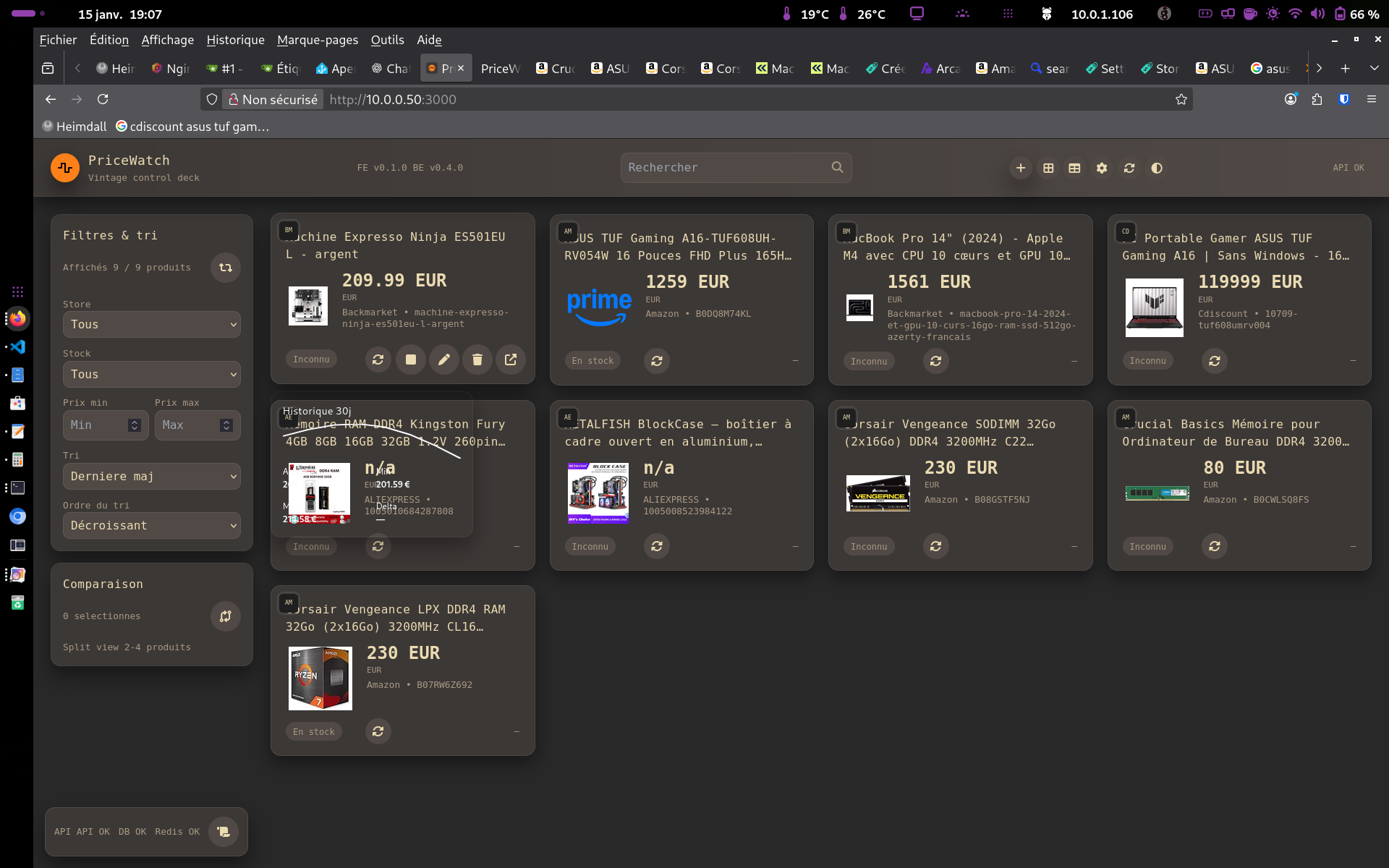Reset filters using the arrows icon
The width and height of the screenshot is (1389, 868).
(x=225, y=268)
